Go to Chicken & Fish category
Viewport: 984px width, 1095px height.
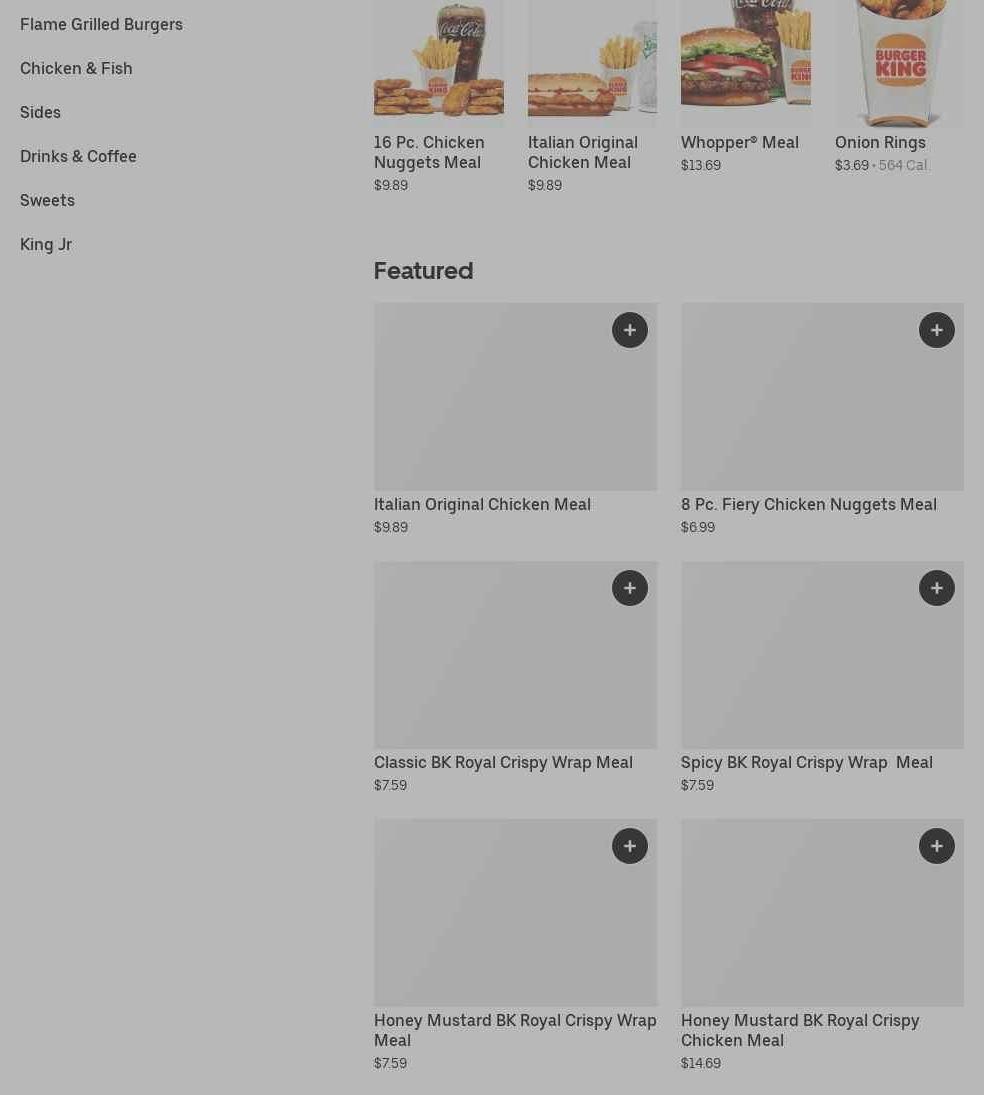pos(76,68)
